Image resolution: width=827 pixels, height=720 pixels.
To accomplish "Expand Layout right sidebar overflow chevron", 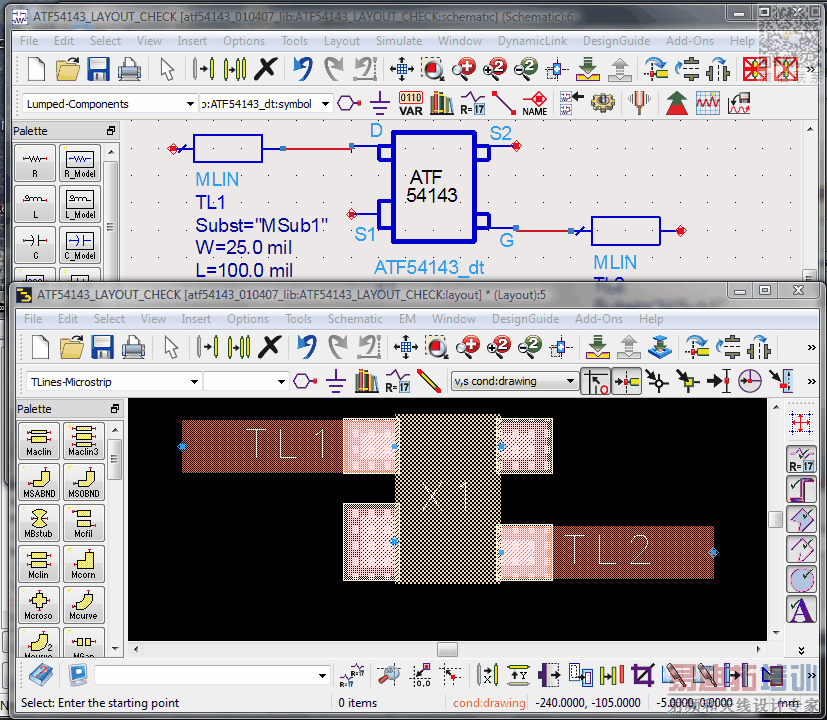I will [801, 650].
